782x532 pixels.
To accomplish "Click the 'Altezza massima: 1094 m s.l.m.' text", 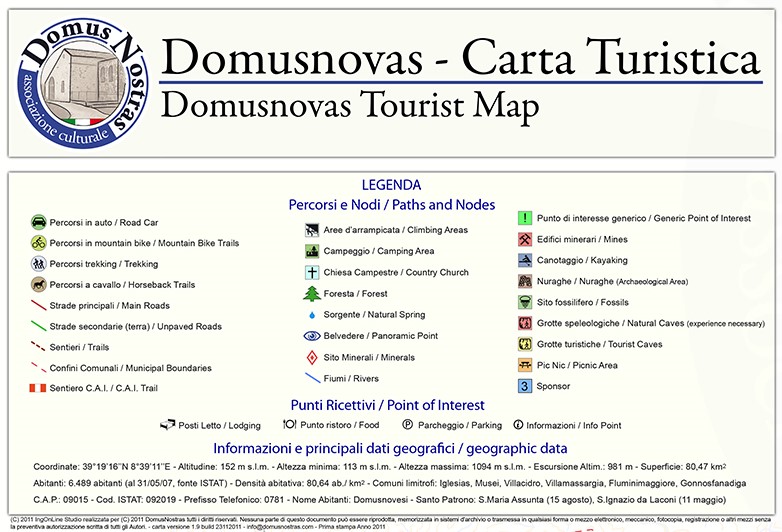I will click(462, 467).
